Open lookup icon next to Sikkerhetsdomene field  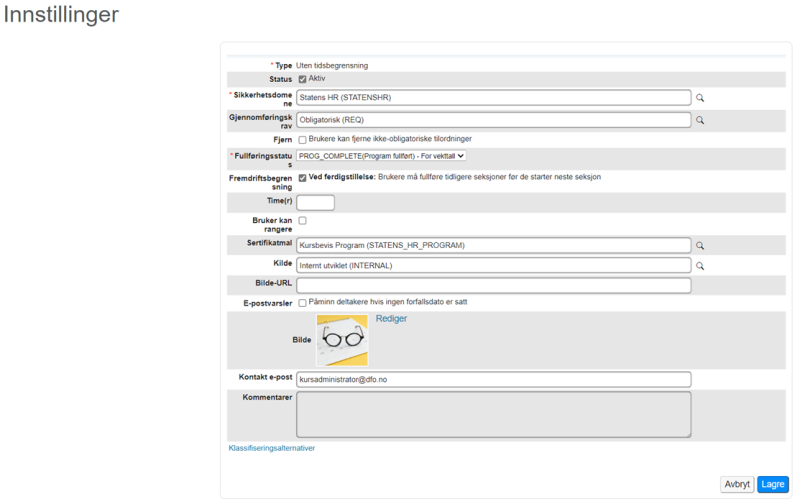point(700,98)
